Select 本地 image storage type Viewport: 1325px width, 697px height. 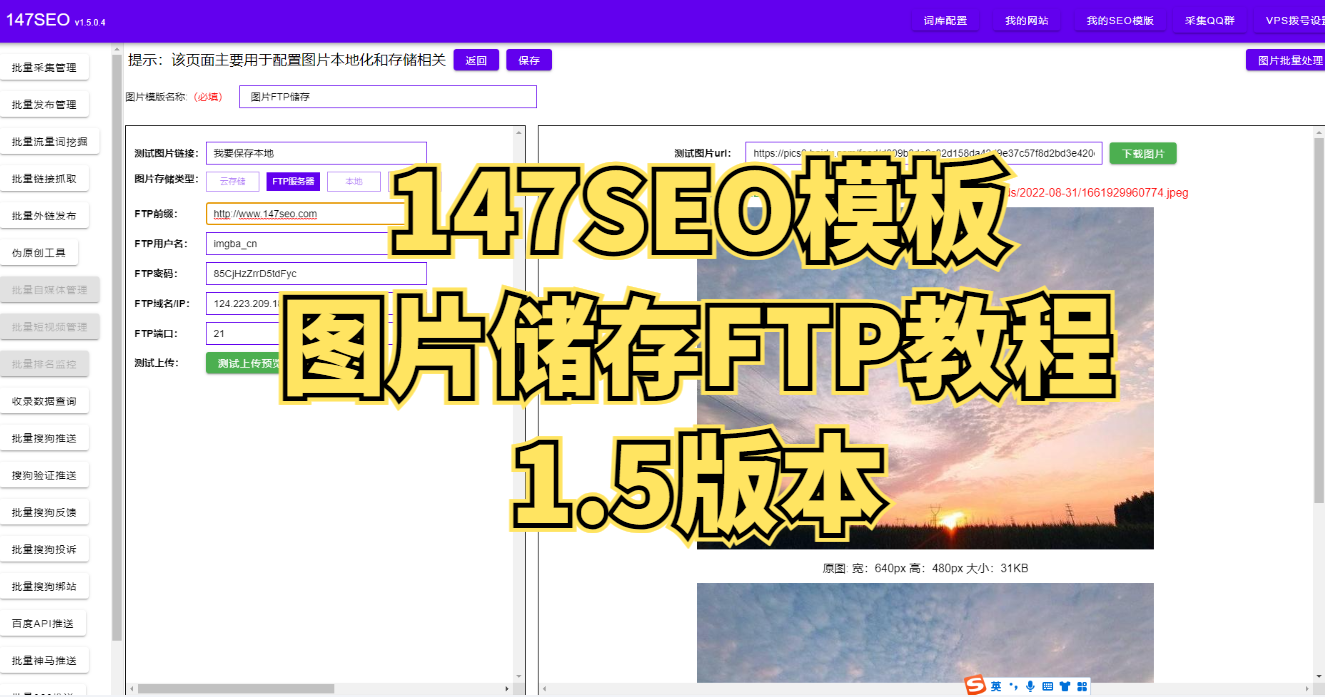point(354,182)
